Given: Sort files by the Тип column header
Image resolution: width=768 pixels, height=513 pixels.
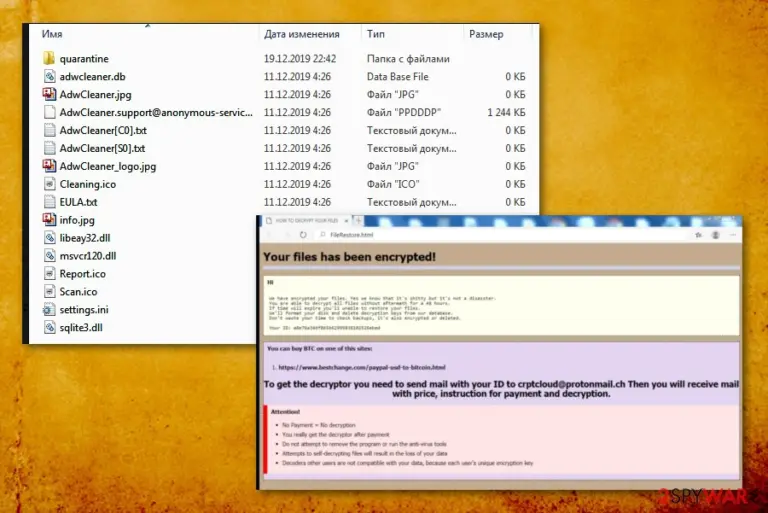Looking at the screenshot, I should [376, 34].
